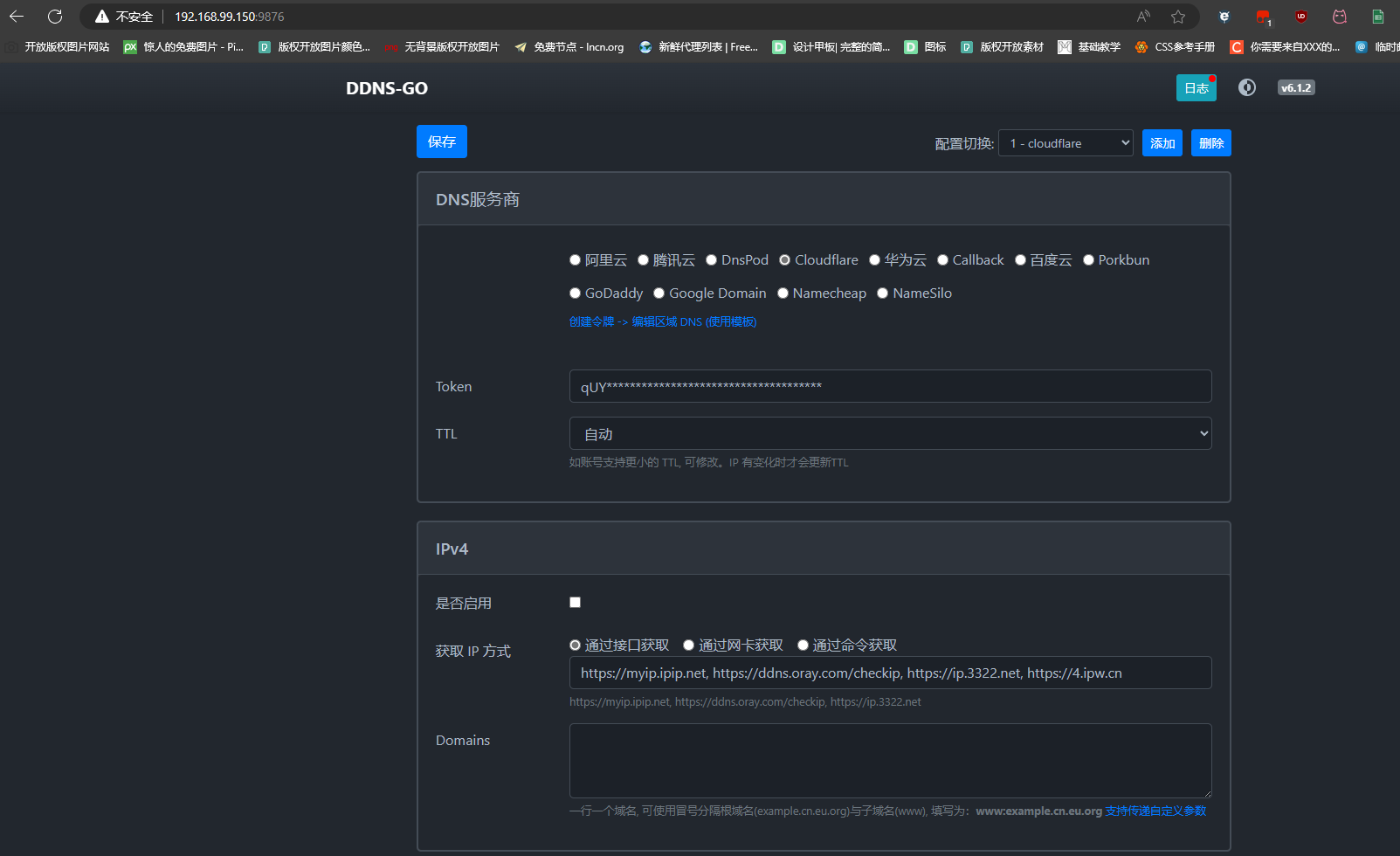Select Cloudflare radio option
This screenshot has height=856, width=1400.
[x=785, y=260]
